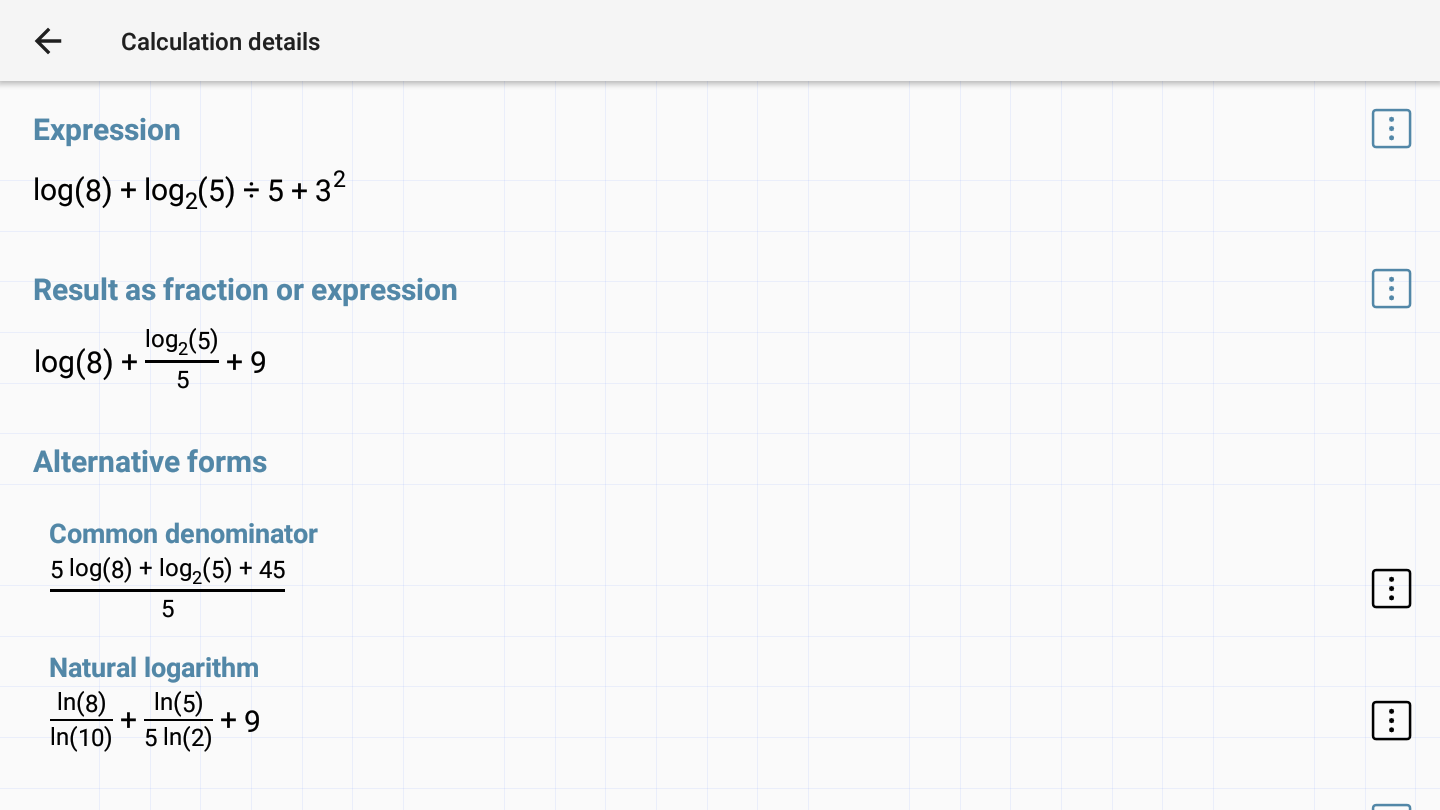1440x810 pixels.
Task: Click the numerator 5 log(8) + log₂(5) + 45
Action: (x=168, y=570)
